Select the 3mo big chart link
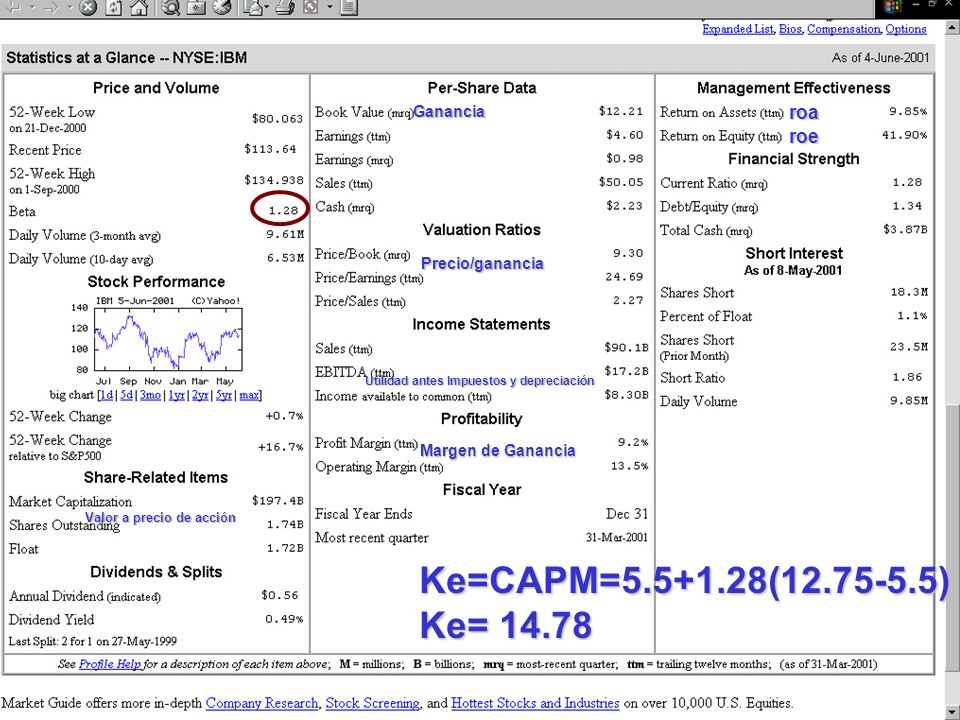Image resolution: width=960 pixels, height=720 pixels. (x=150, y=395)
